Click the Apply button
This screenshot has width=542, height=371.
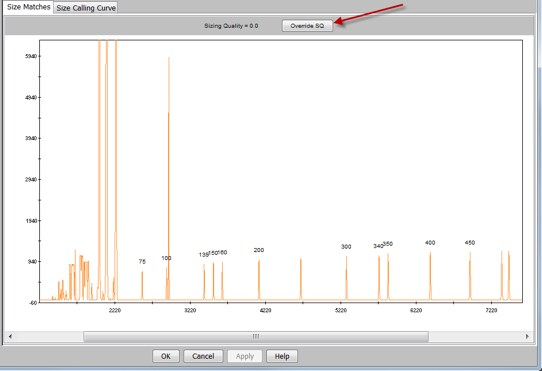pyautogui.click(x=245, y=356)
